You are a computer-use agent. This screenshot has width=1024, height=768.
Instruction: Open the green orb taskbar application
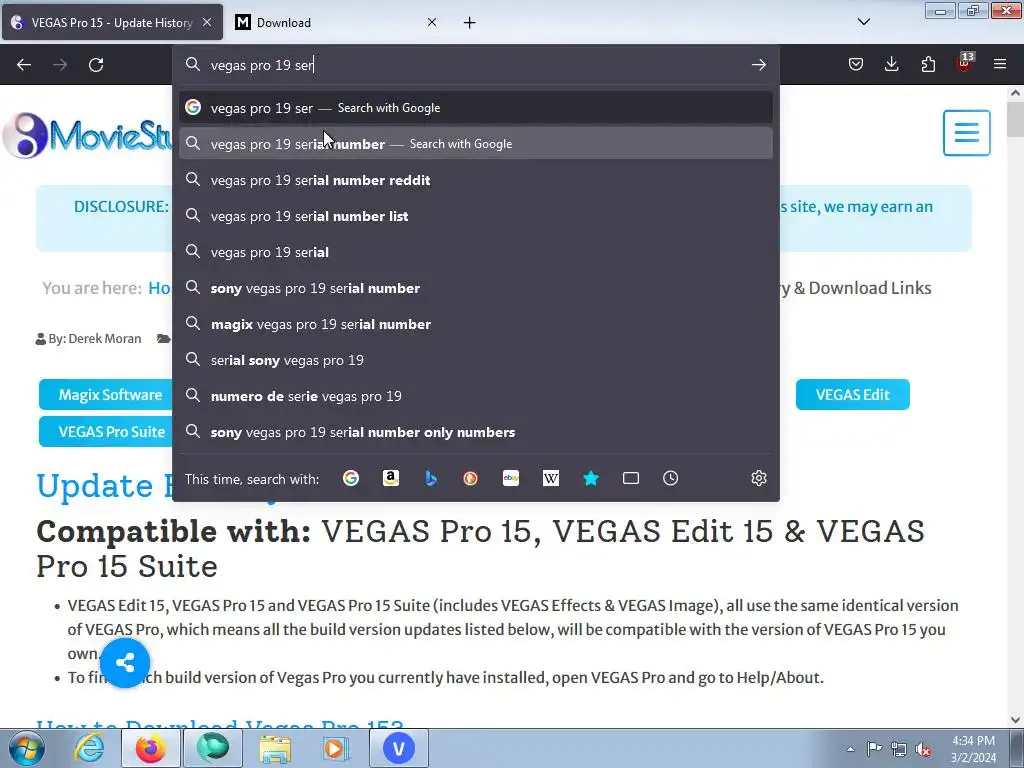pos(213,748)
